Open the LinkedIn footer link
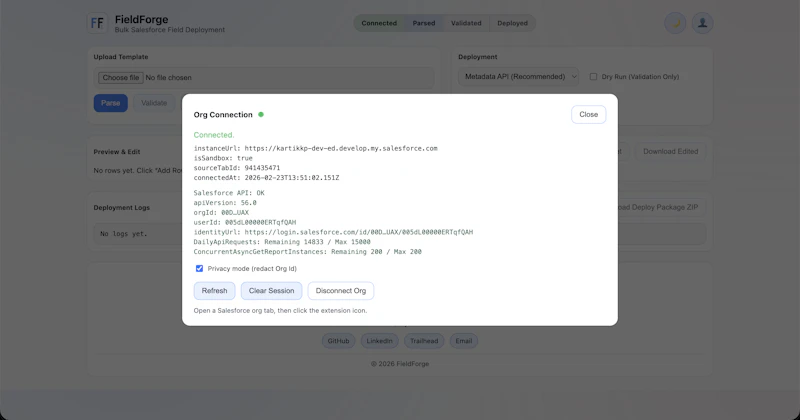Viewport: 800px width, 420px height. 379,341
